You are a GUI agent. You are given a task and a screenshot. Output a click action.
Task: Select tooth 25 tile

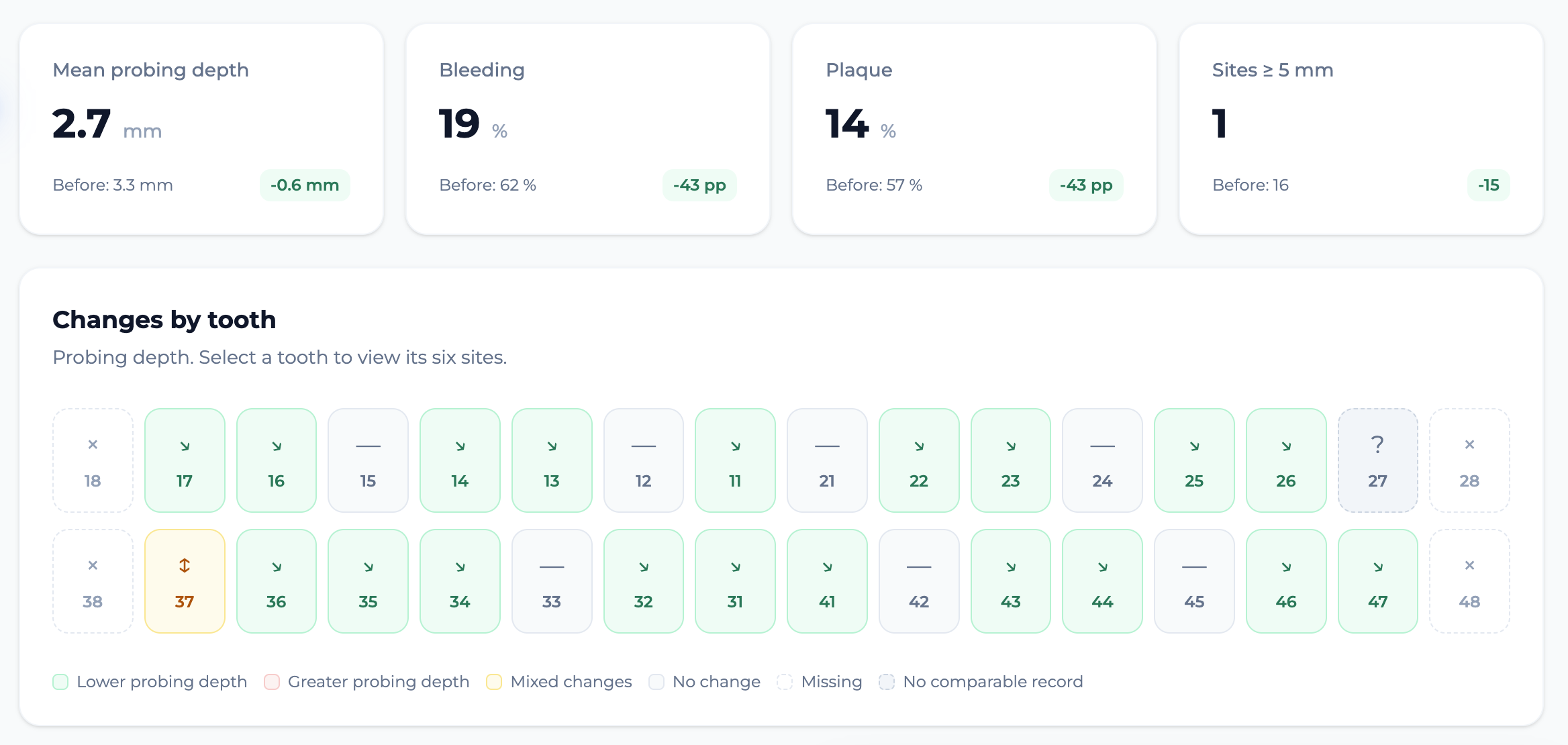click(x=1194, y=460)
